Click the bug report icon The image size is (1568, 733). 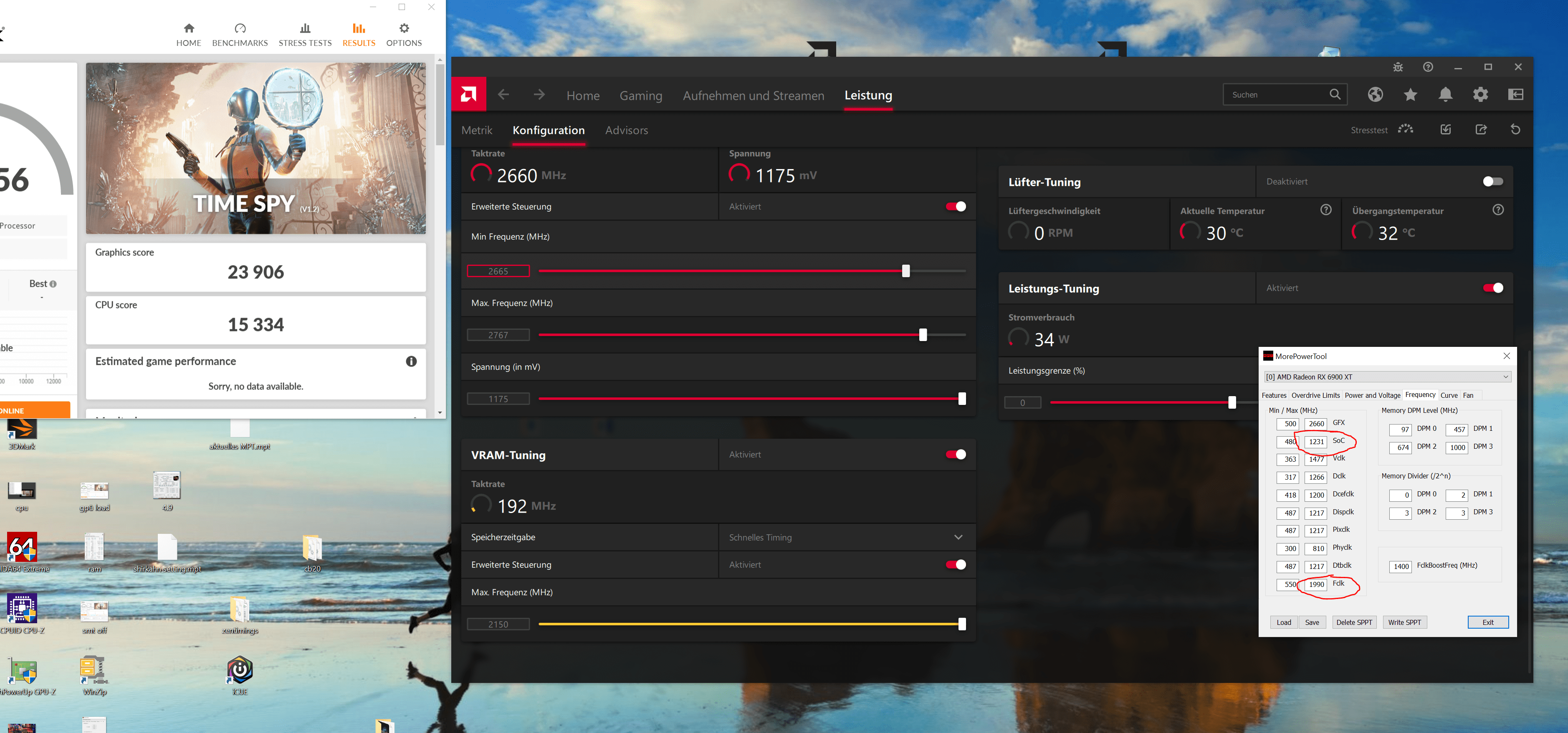coord(1398,67)
